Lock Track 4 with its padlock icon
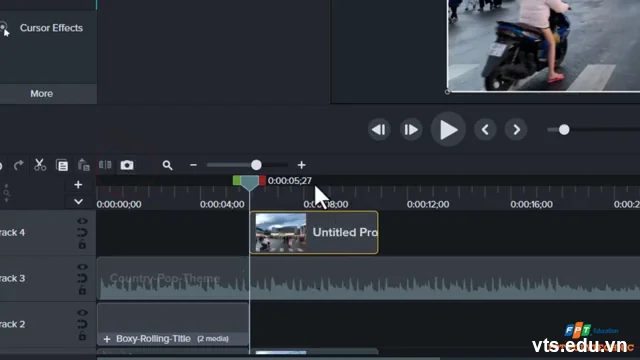Screen dimensions: 640x360 pyautogui.click(x=82, y=244)
